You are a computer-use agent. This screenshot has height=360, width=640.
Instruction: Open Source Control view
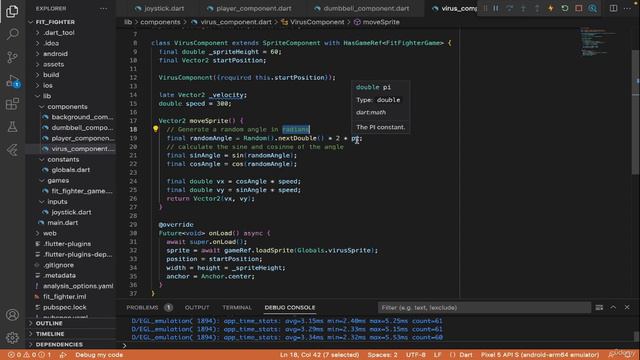(12, 57)
